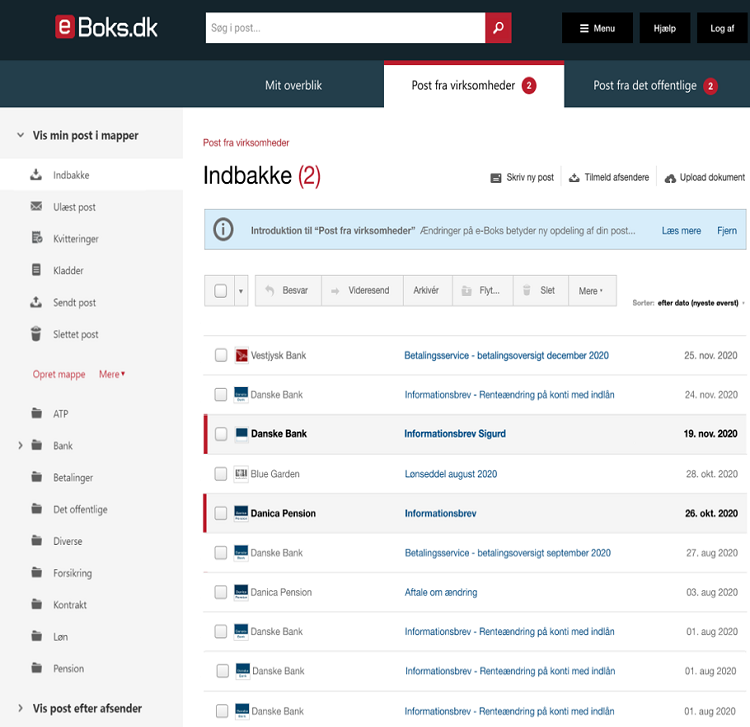Viewport: 750px width, 727px height.
Task: Toggle the select-all checkbox in toolbar
Action: pos(221,290)
